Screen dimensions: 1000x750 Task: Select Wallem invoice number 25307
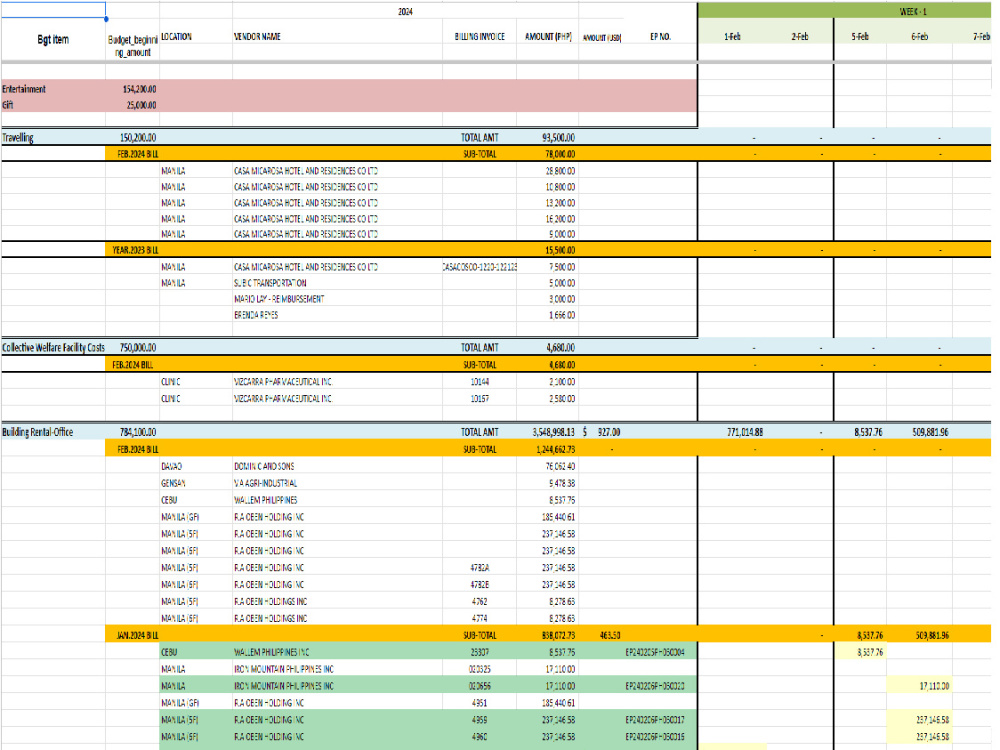(x=480, y=652)
